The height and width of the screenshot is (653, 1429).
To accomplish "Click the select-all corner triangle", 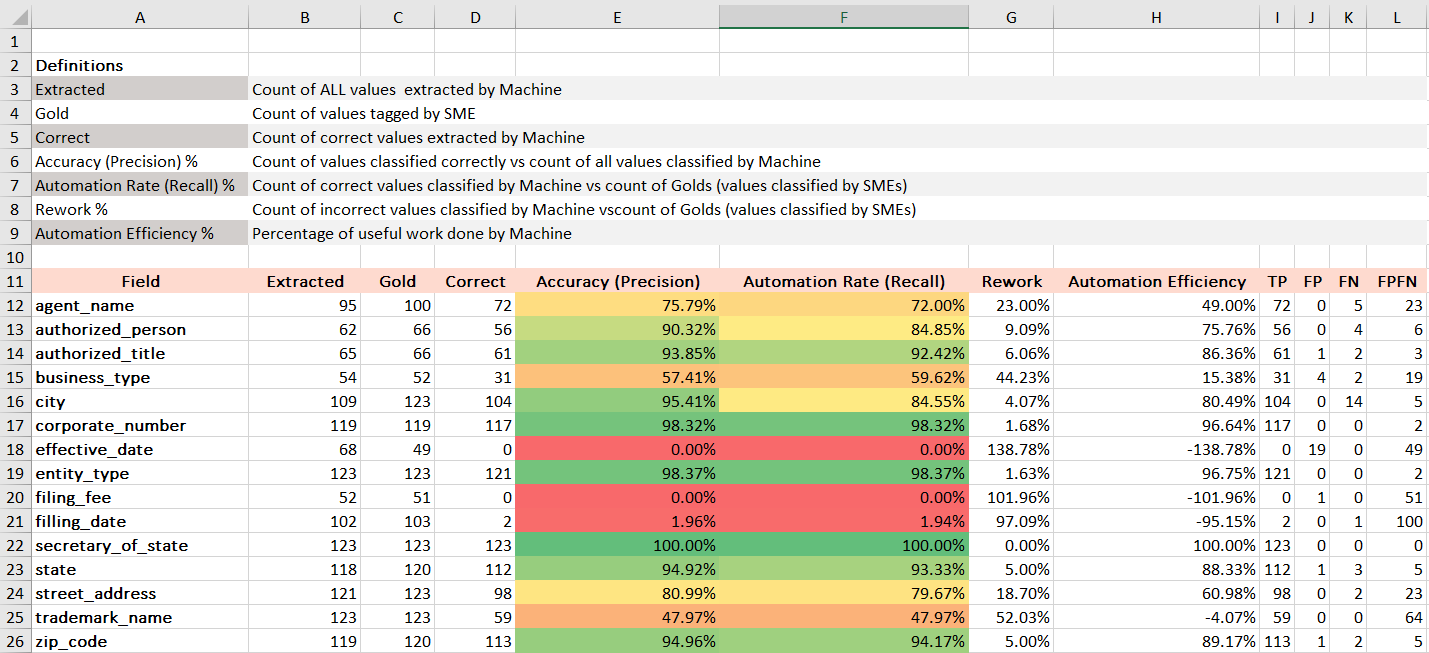I will [16, 17].
